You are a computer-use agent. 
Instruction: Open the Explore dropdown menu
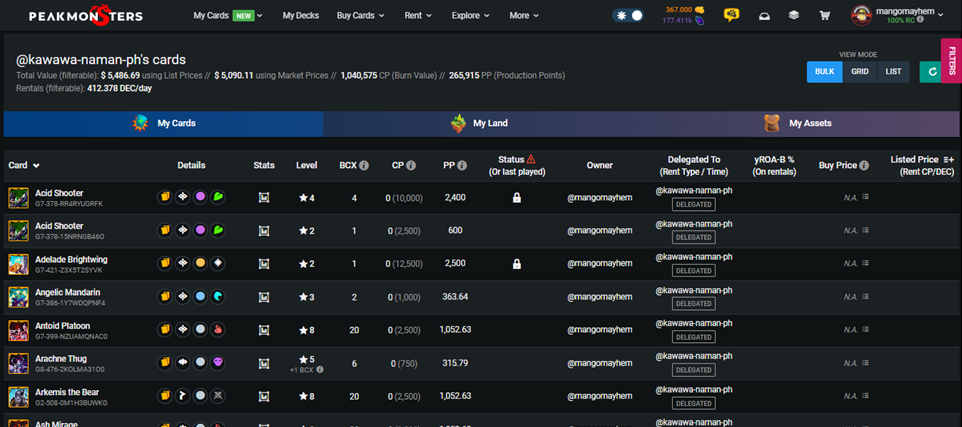point(471,15)
